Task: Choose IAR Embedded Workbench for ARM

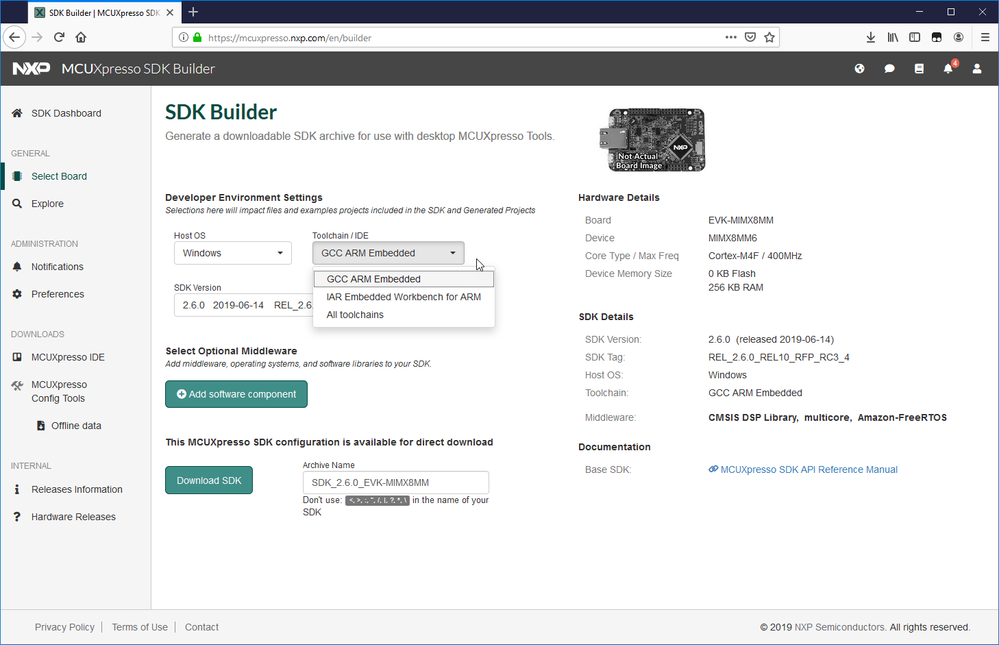Action: 404,297
